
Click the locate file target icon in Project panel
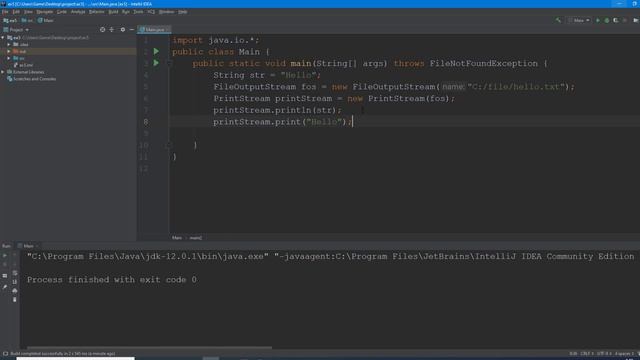tap(102, 29)
